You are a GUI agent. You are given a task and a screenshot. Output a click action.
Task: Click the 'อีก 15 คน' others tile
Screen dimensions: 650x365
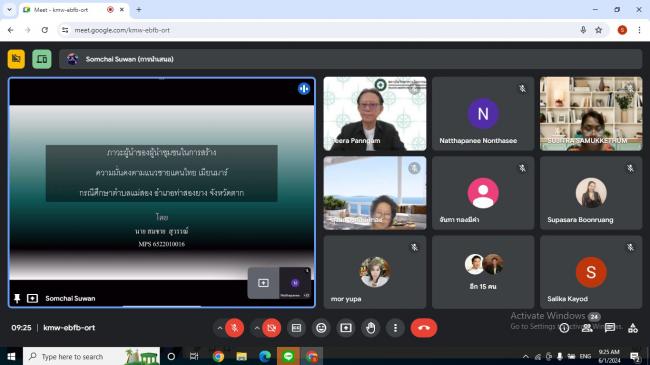483,272
